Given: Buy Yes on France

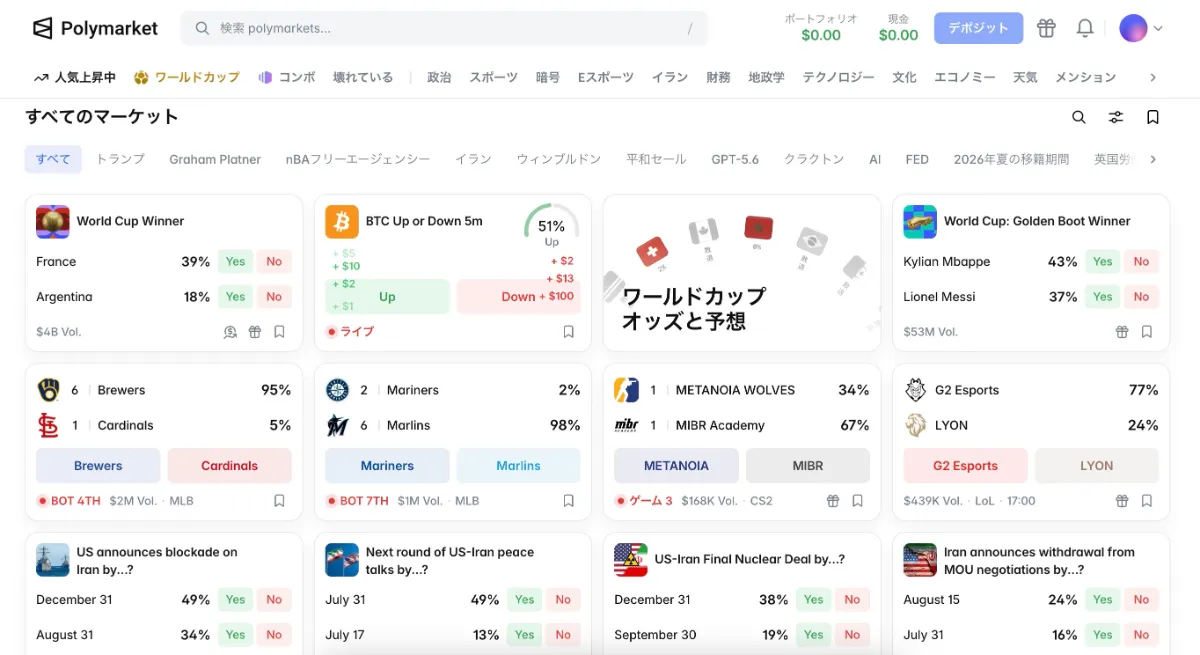Looking at the screenshot, I should tap(235, 262).
